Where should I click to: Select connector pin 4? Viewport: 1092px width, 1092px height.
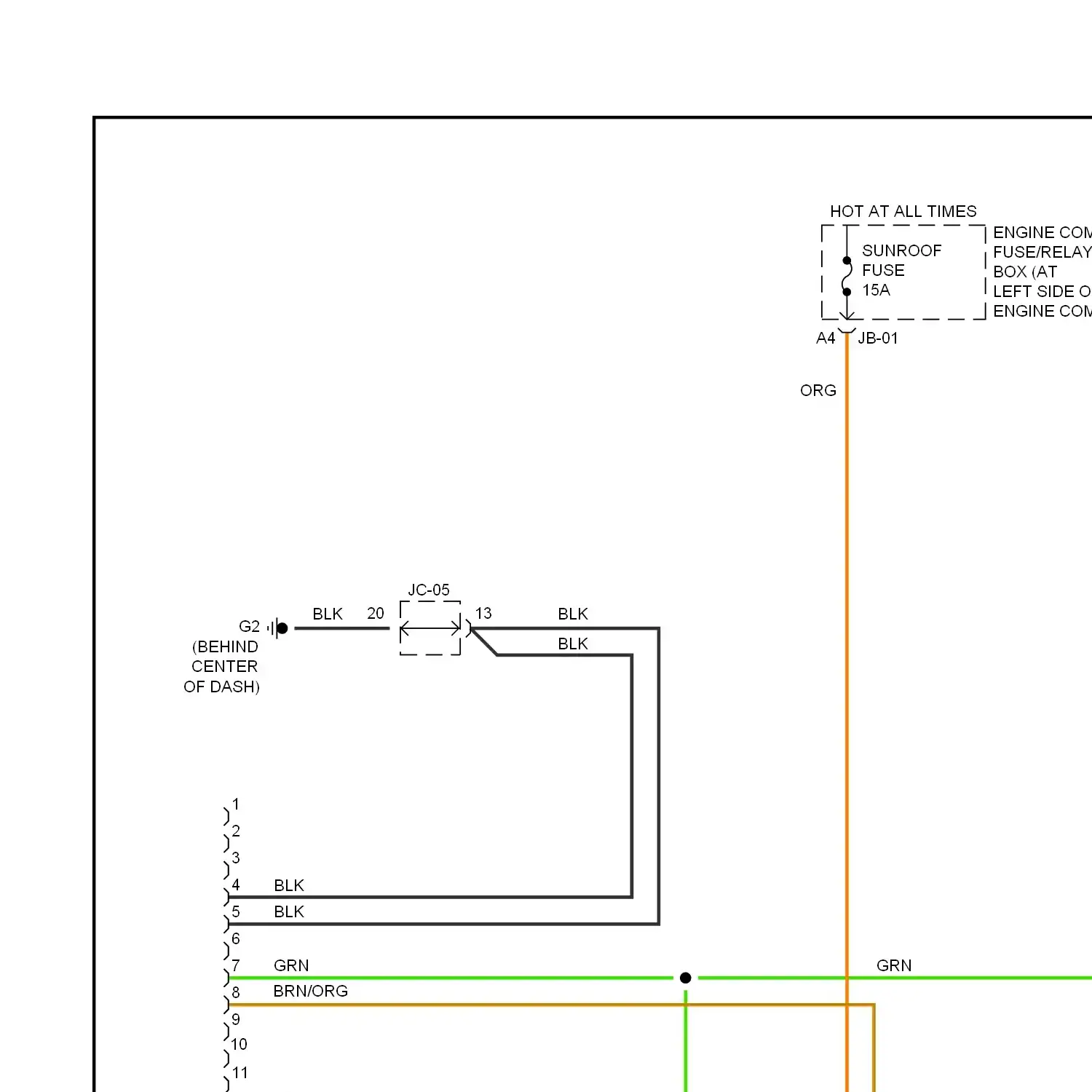(236, 885)
